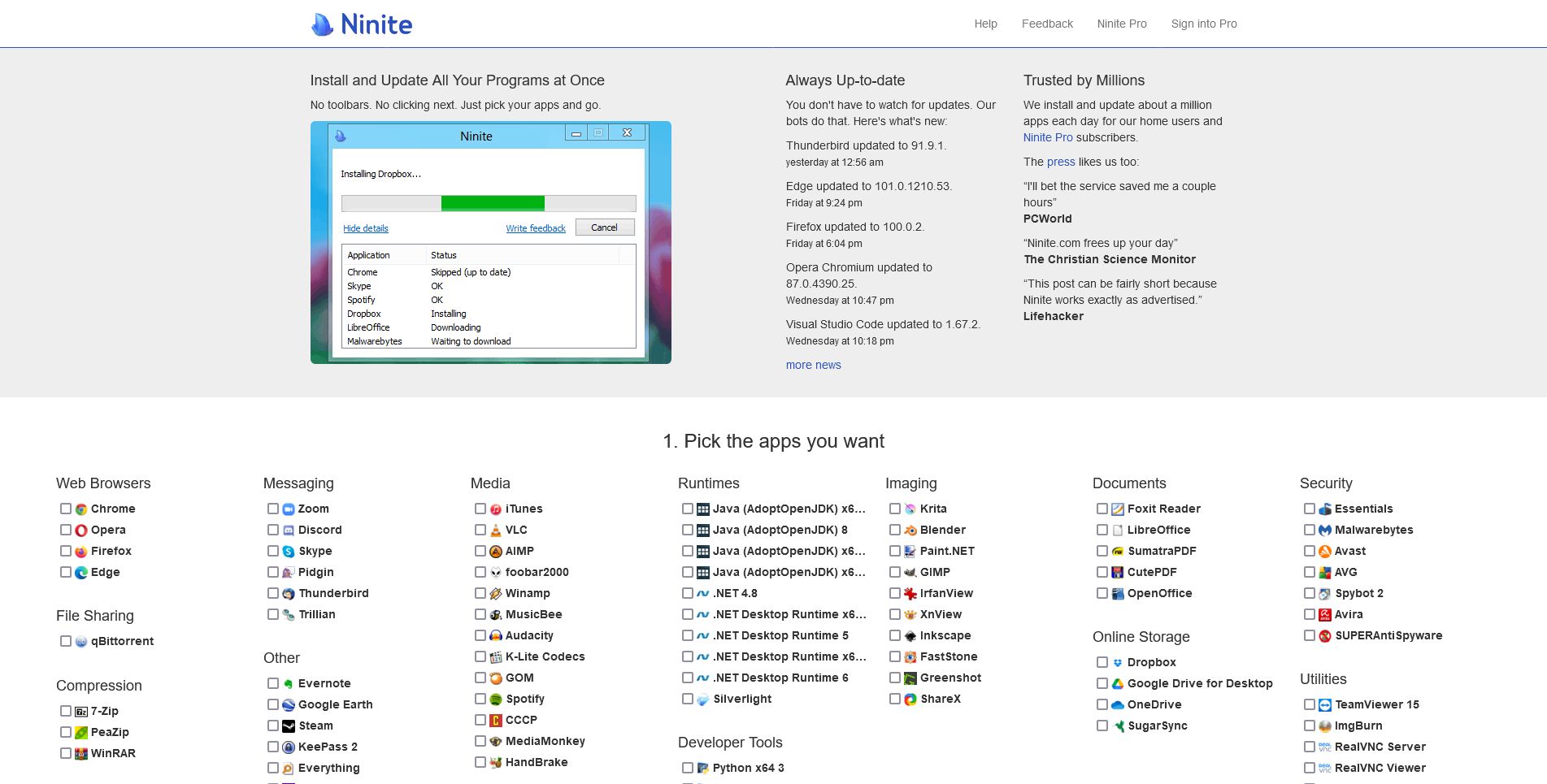Click the 7-Zip icon

81,712
